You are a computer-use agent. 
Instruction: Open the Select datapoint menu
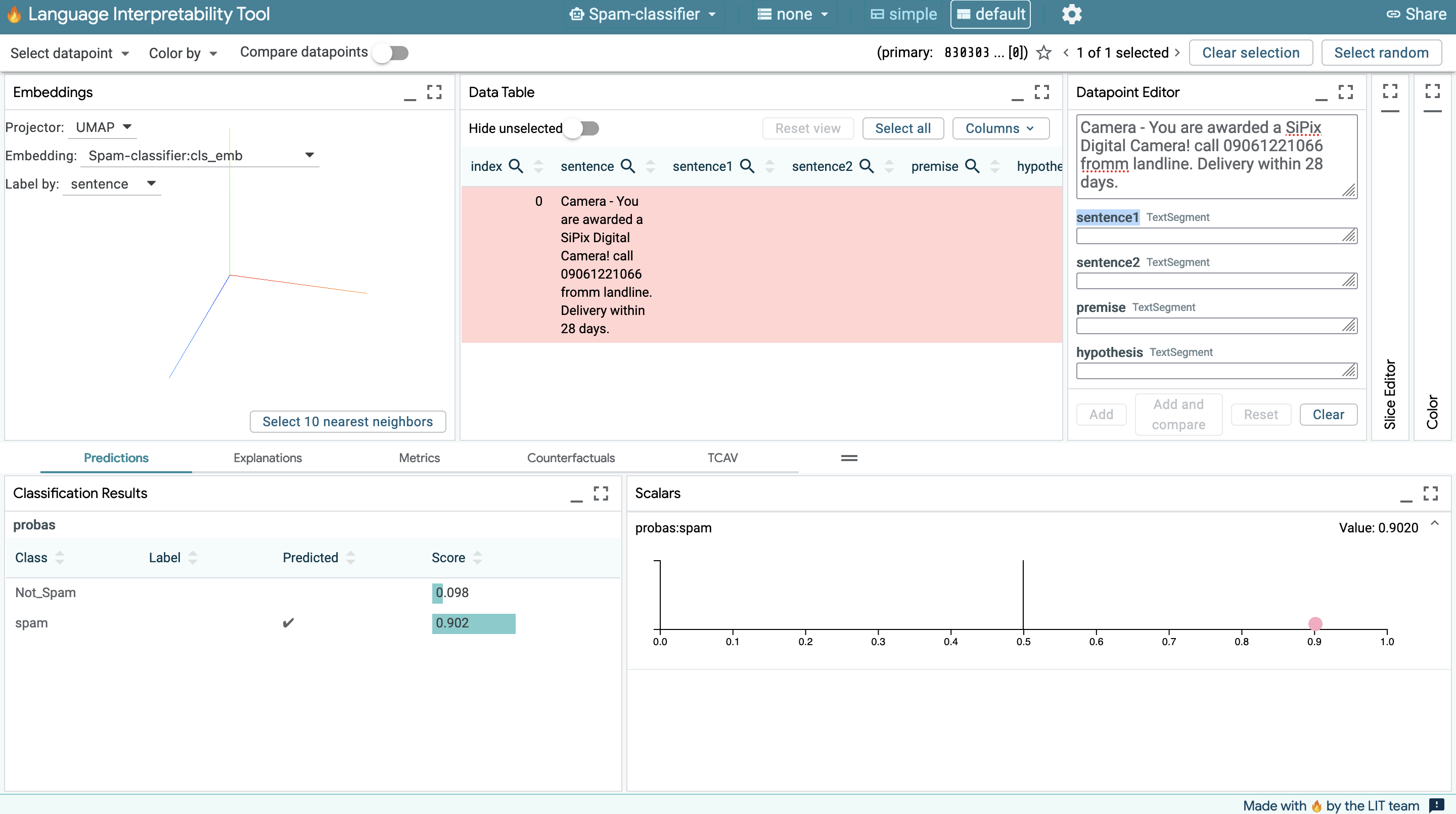pyautogui.click(x=70, y=53)
